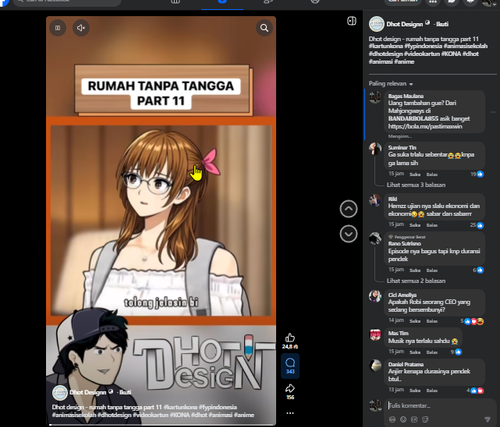
Task: Toggle Suka on Daniel Pratama's comment
Action: (415, 390)
